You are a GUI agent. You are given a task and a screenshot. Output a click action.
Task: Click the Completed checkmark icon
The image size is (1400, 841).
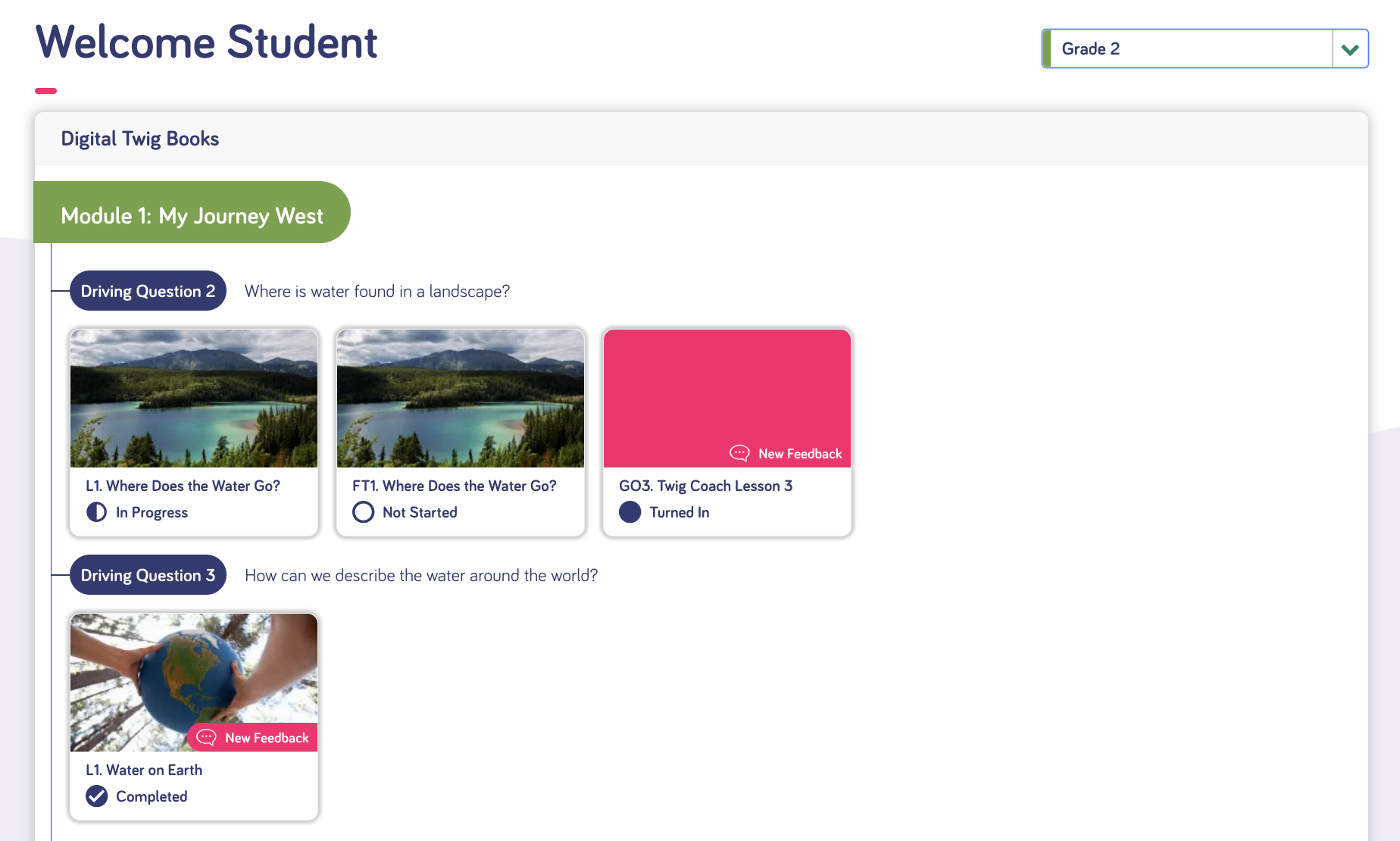(x=96, y=796)
